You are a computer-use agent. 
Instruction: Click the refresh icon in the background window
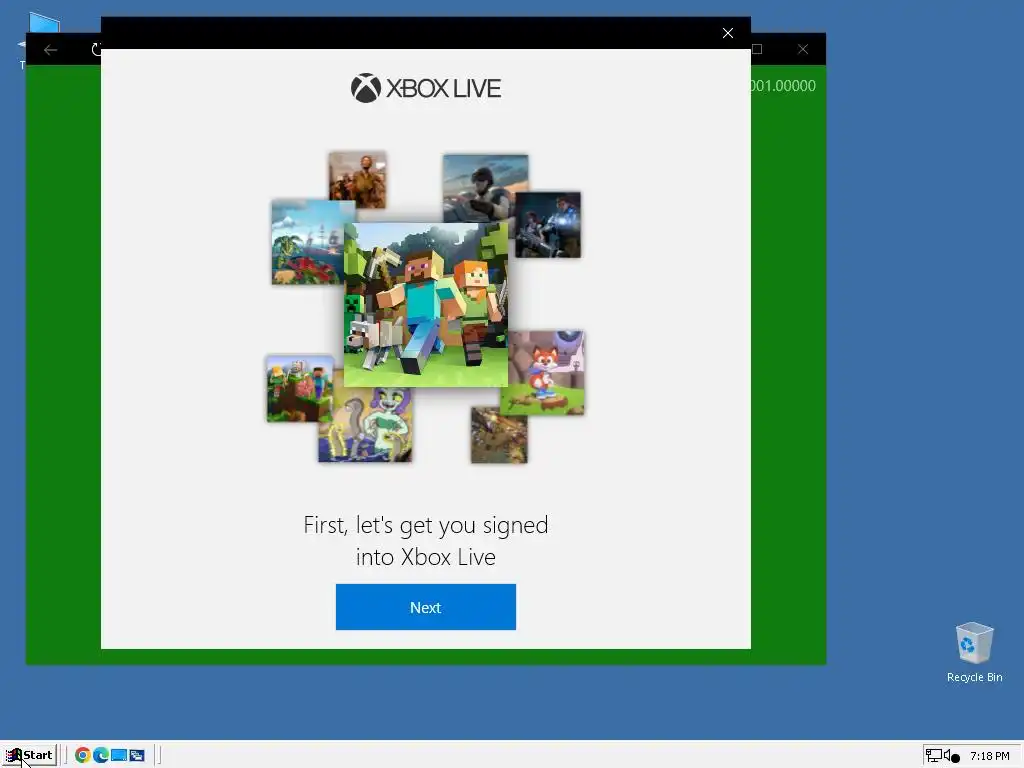tap(96, 50)
